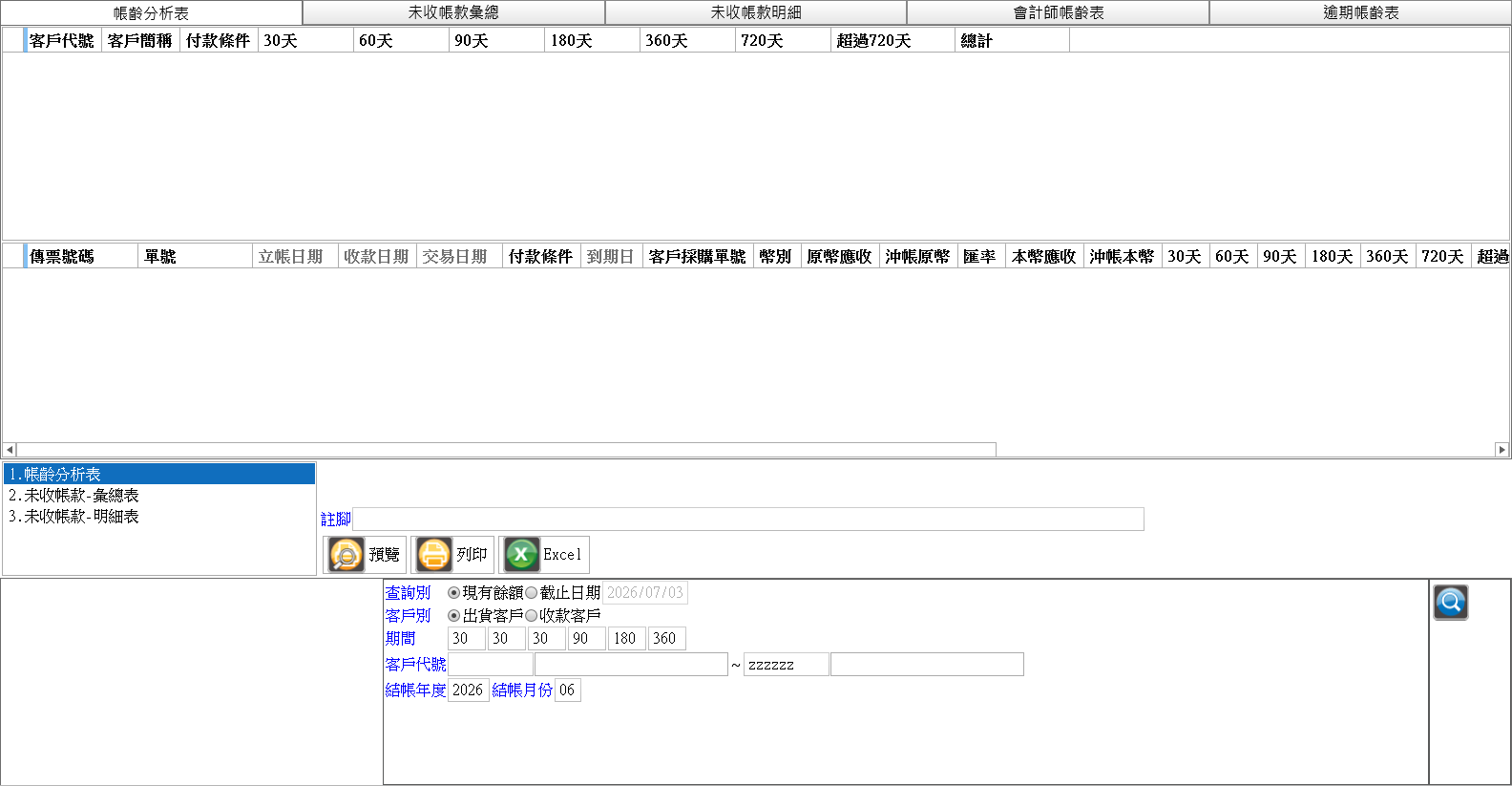Click the starting 客戶代號 input field
This screenshot has height=786, width=1512.
click(x=491, y=665)
